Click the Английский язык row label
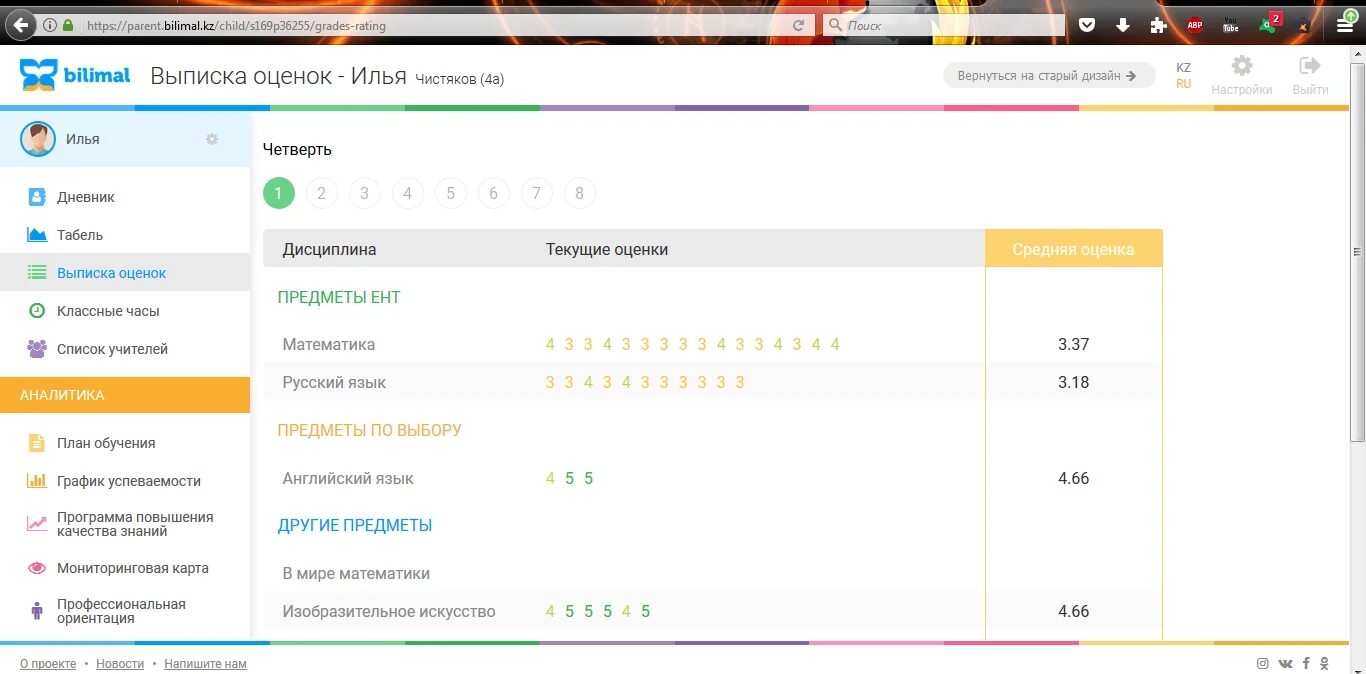Screen dimensions: 1366x674 pos(348,478)
